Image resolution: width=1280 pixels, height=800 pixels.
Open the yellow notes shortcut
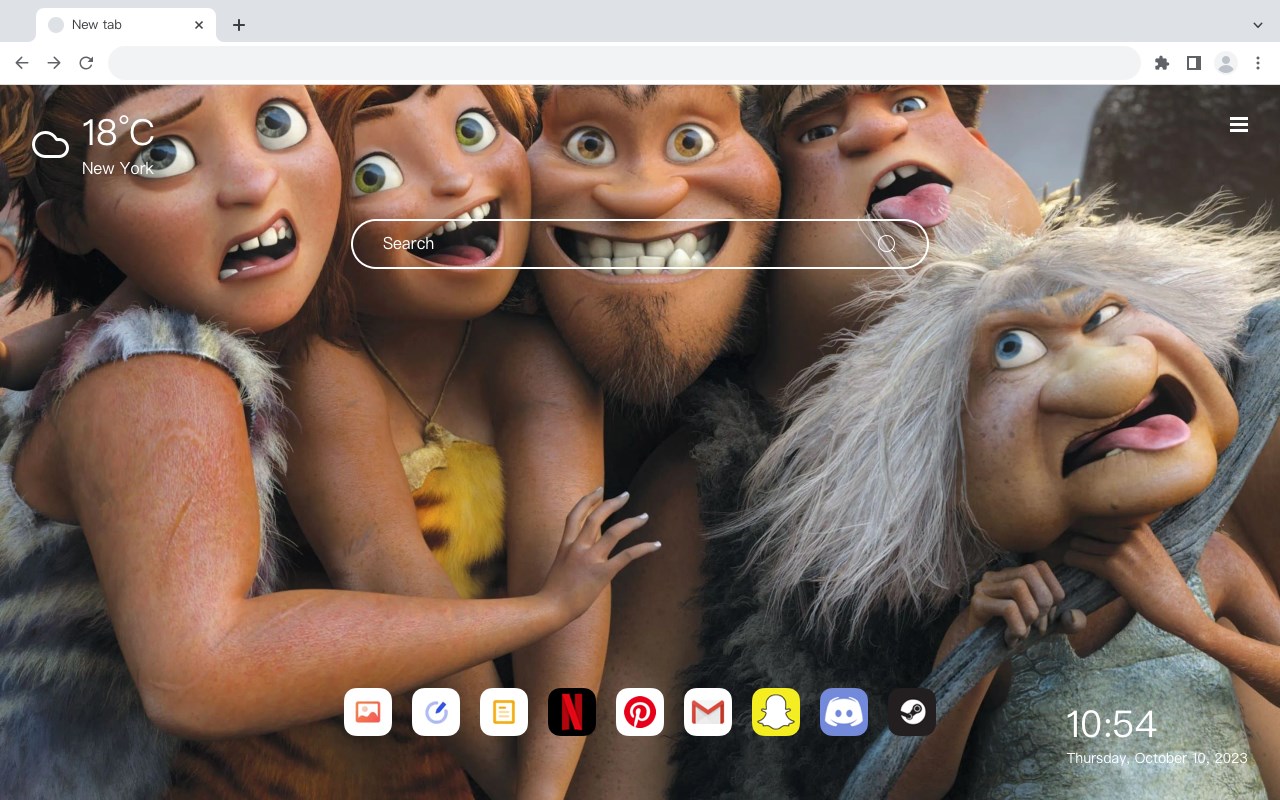504,712
